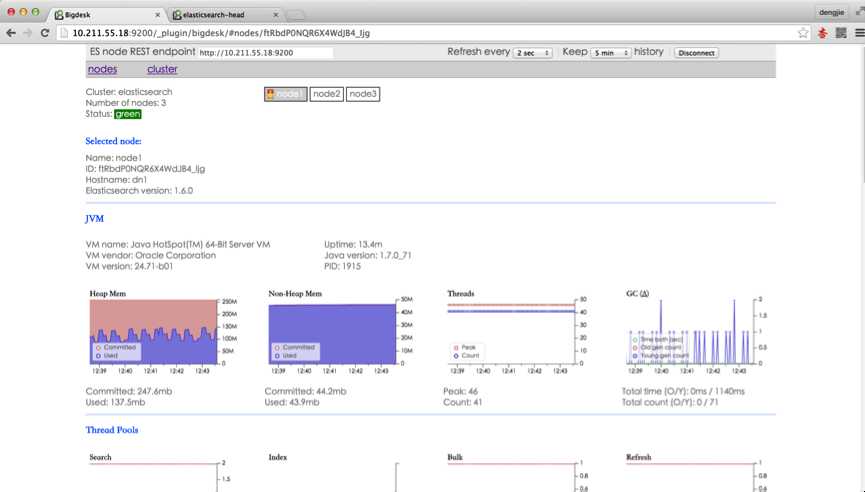Click the page info icon in address bar

64,33
